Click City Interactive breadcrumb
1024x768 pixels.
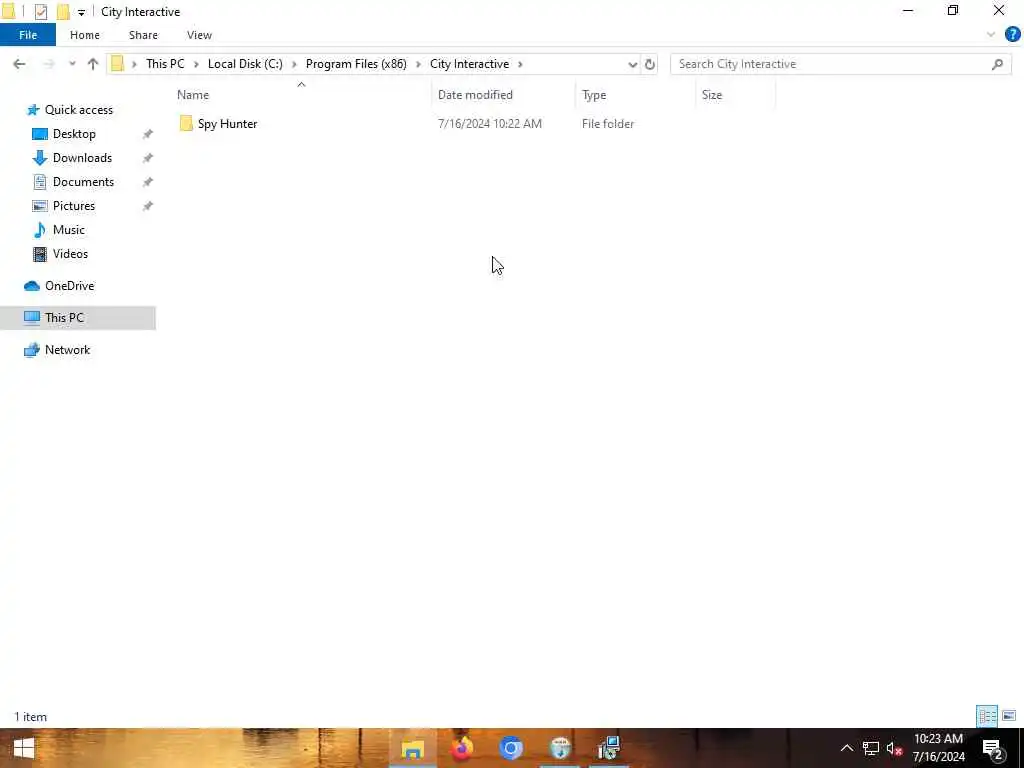(x=469, y=64)
